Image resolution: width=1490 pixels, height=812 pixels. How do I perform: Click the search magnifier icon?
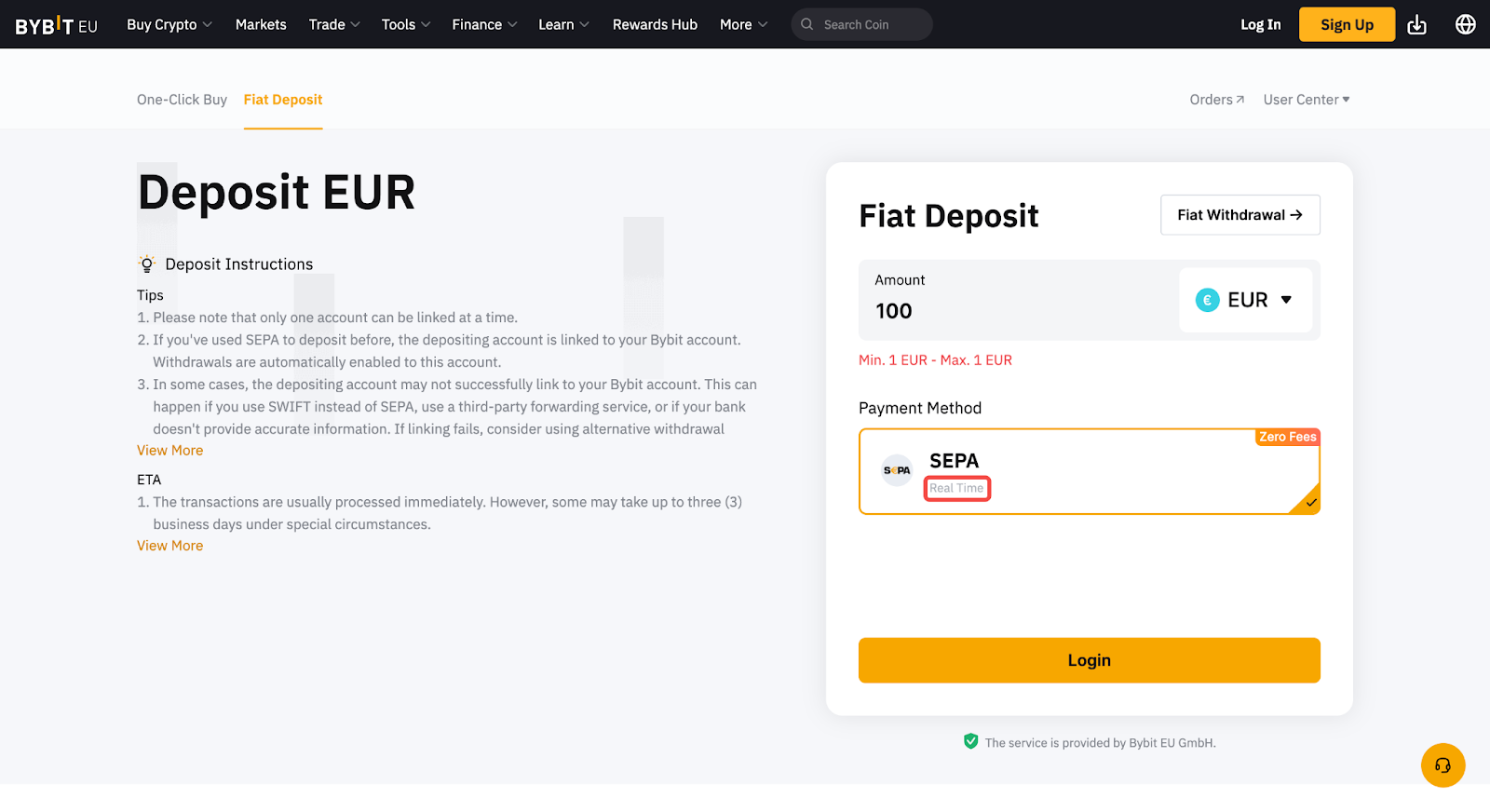point(807,25)
